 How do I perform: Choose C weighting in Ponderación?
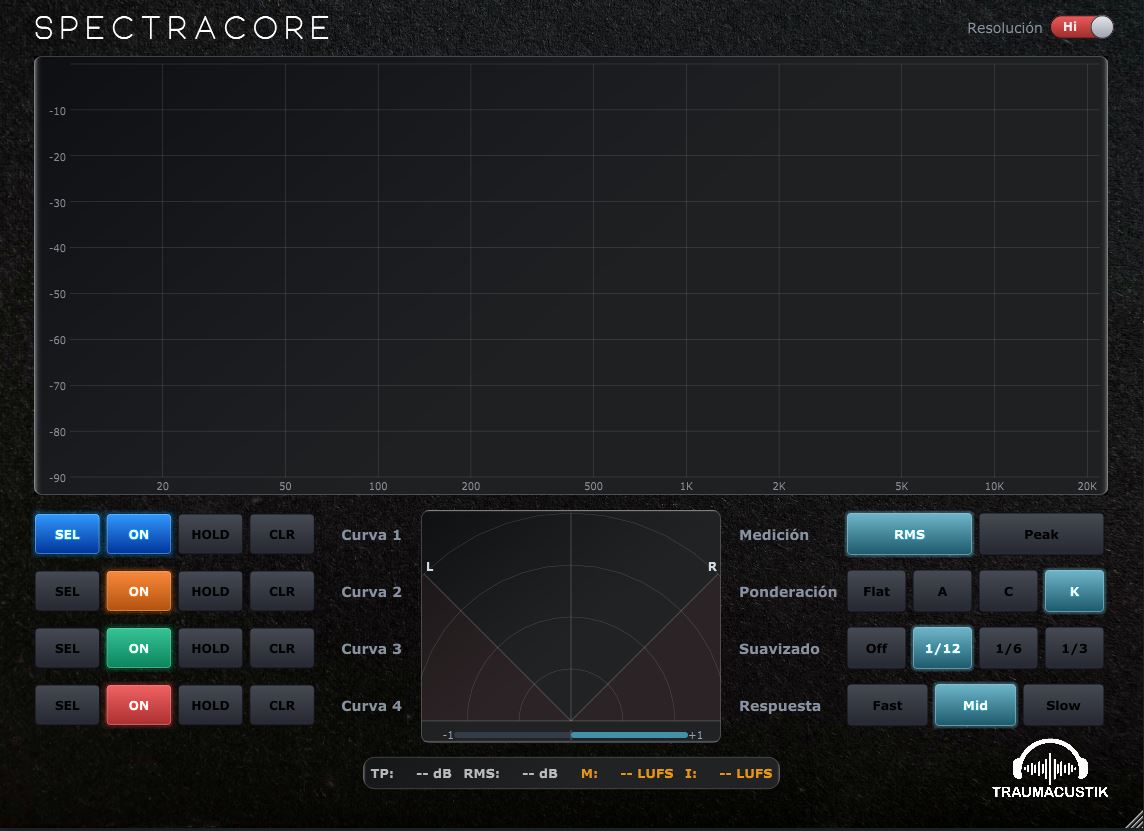1008,591
